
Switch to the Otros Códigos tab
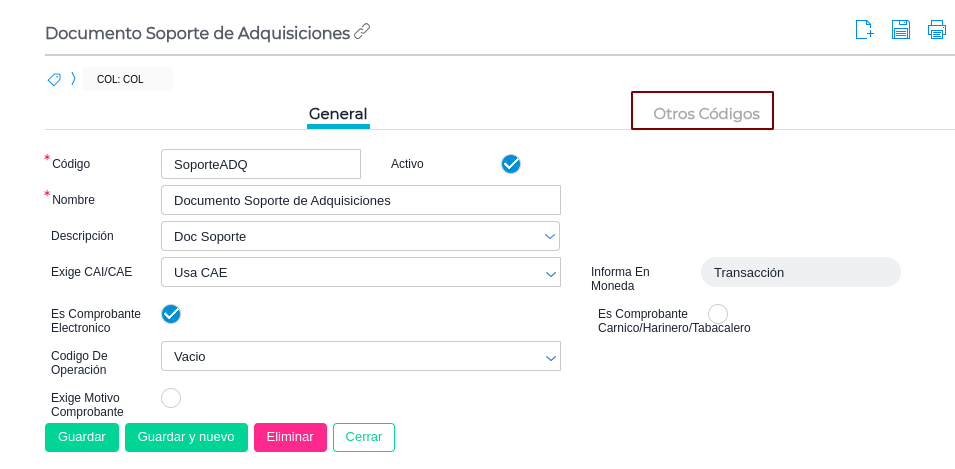pyautogui.click(x=706, y=114)
